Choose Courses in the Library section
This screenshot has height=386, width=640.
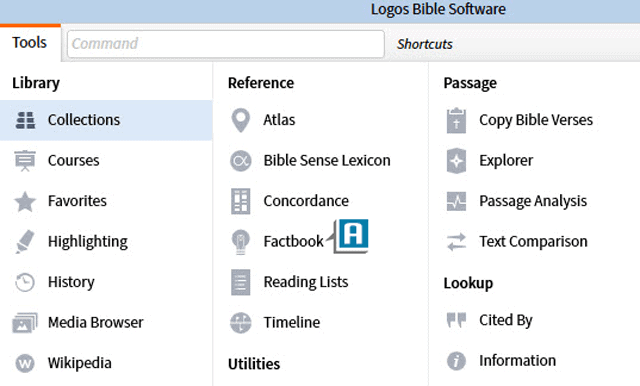click(73, 161)
